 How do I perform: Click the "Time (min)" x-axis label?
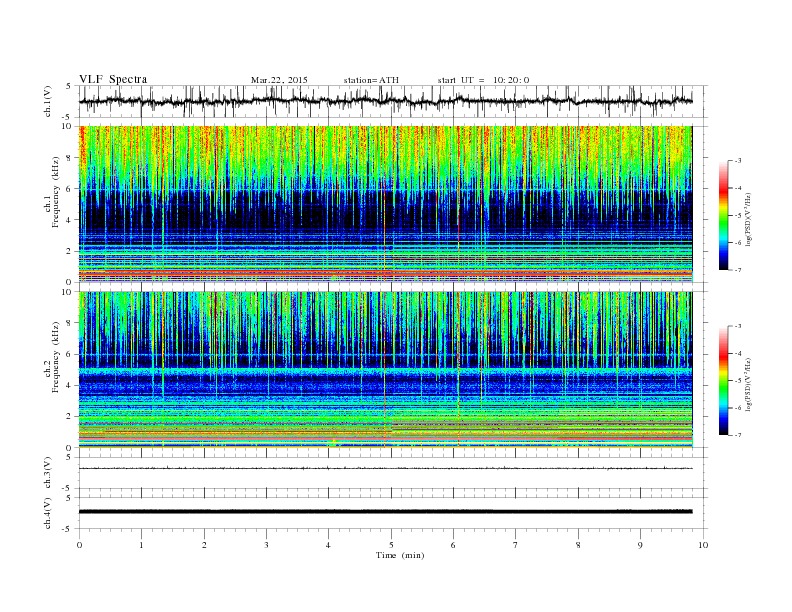[x=400, y=555]
